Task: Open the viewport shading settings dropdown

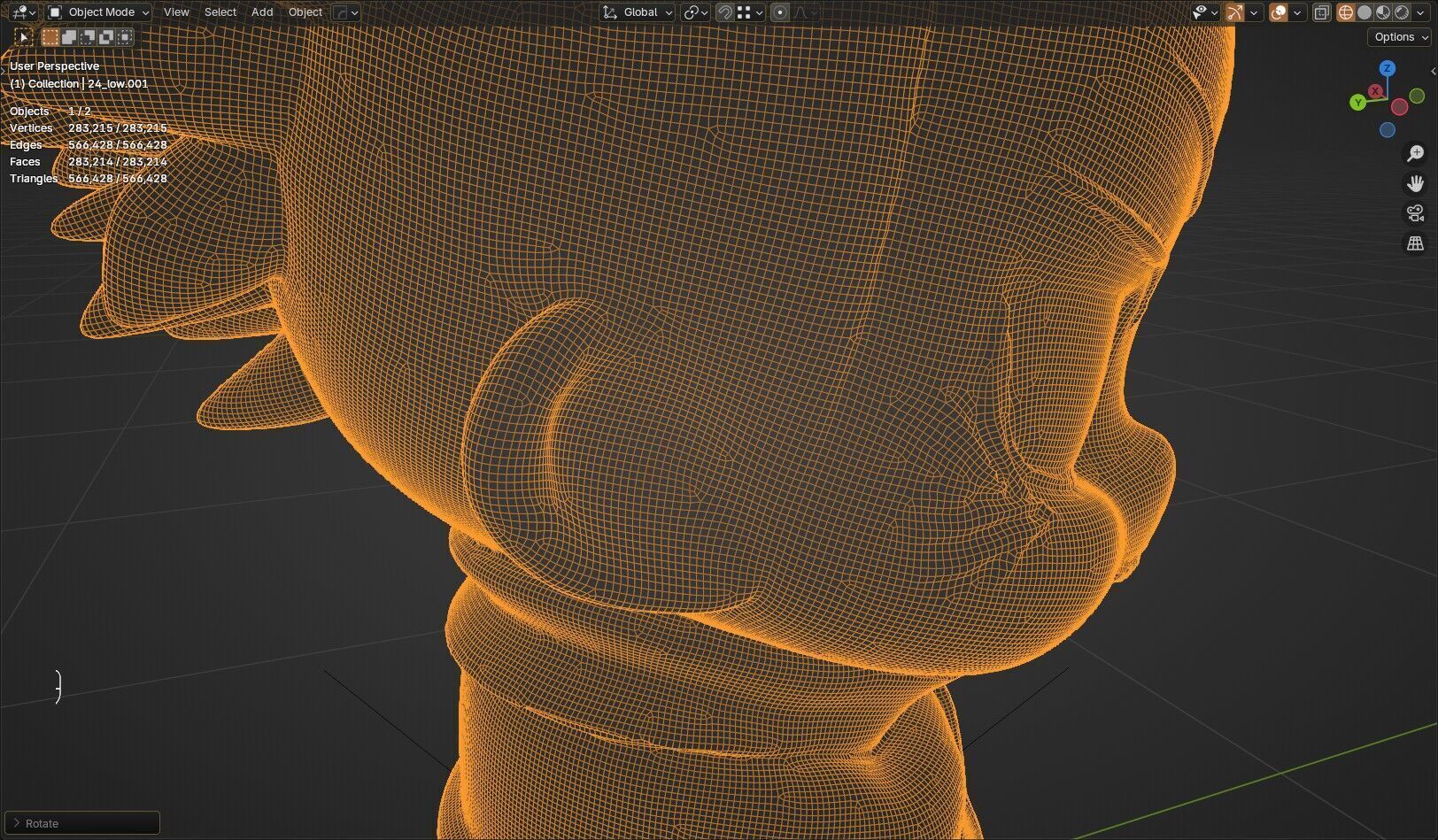Action: click(1421, 12)
